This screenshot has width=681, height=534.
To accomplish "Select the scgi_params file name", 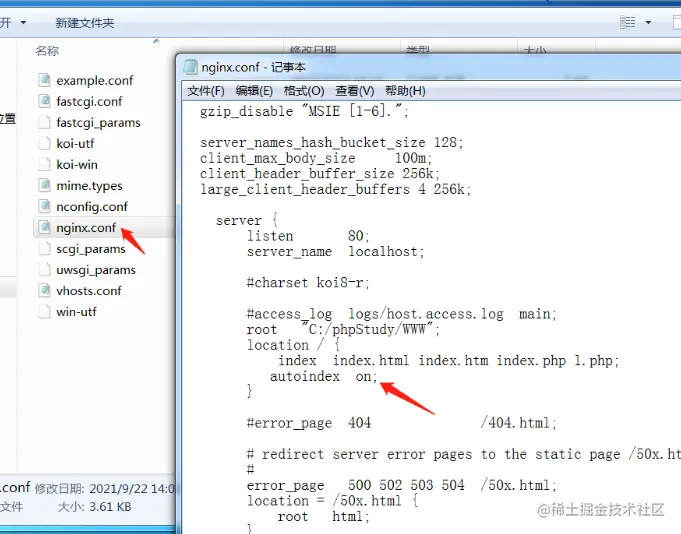I will (91, 249).
